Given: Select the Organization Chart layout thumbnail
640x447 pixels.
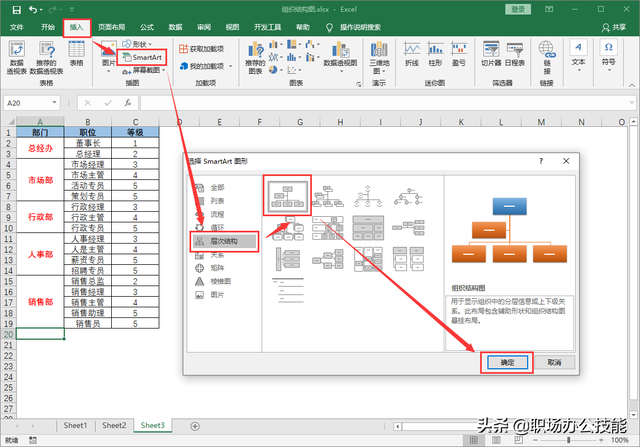Looking at the screenshot, I should point(287,196).
